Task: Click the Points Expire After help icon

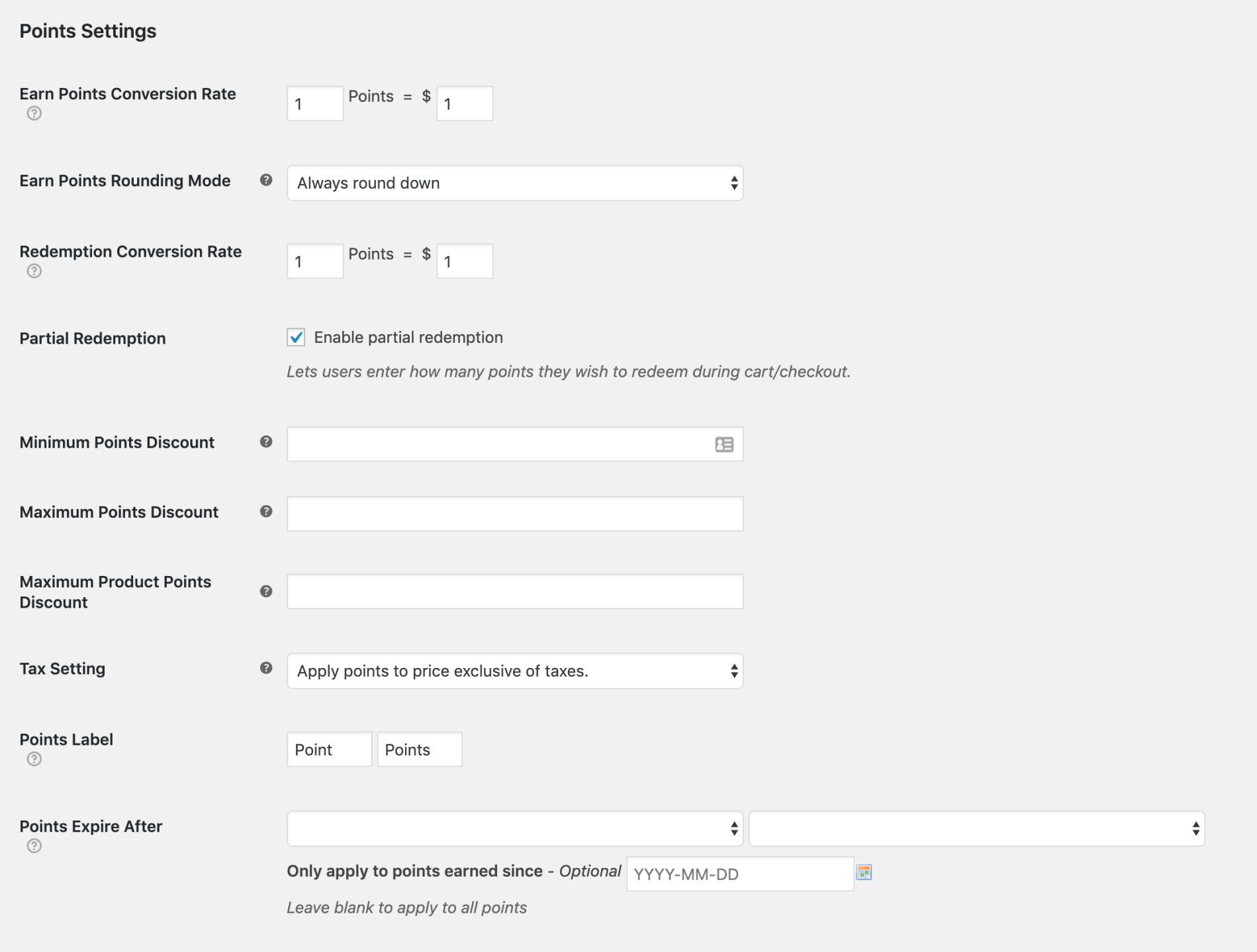Action: (35, 845)
